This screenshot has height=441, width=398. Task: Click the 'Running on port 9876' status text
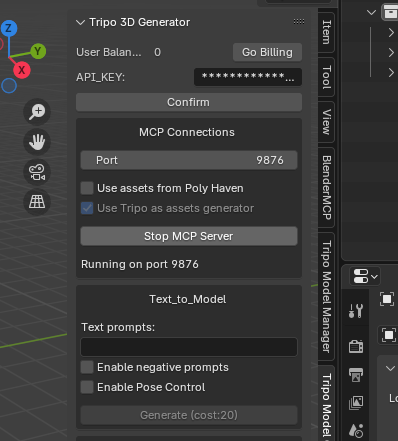(x=140, y=264)
